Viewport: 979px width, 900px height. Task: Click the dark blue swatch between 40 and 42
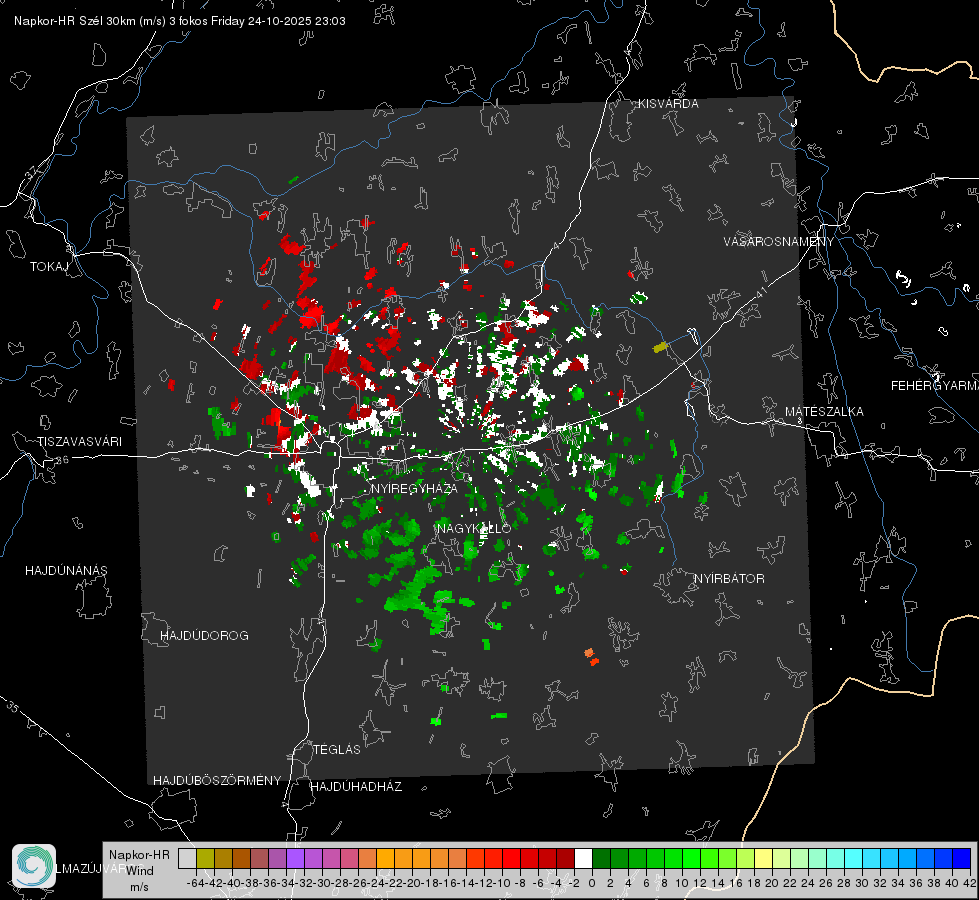point(962,858)
